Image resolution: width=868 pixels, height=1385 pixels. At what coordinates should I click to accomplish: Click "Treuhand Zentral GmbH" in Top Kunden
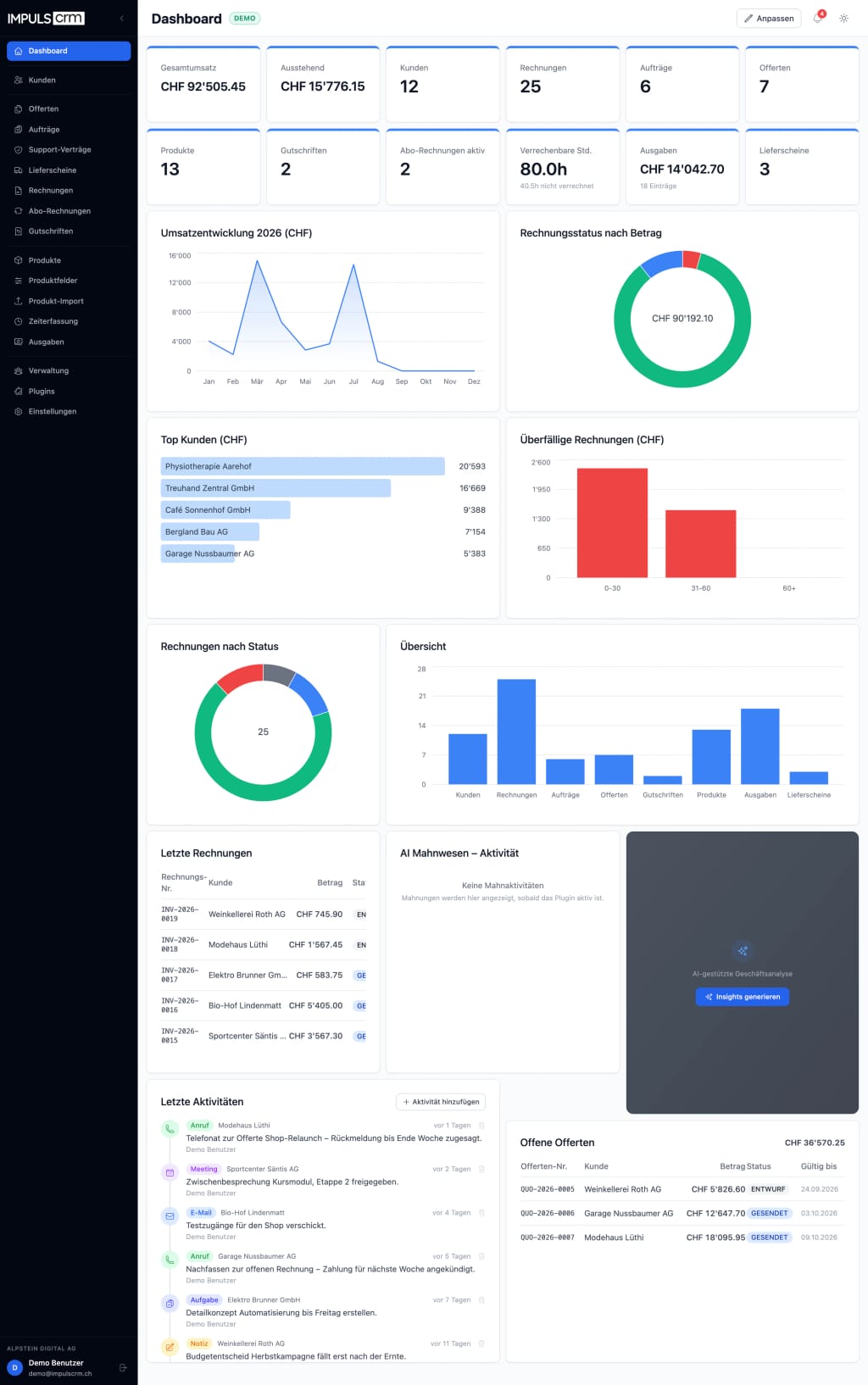209,488
